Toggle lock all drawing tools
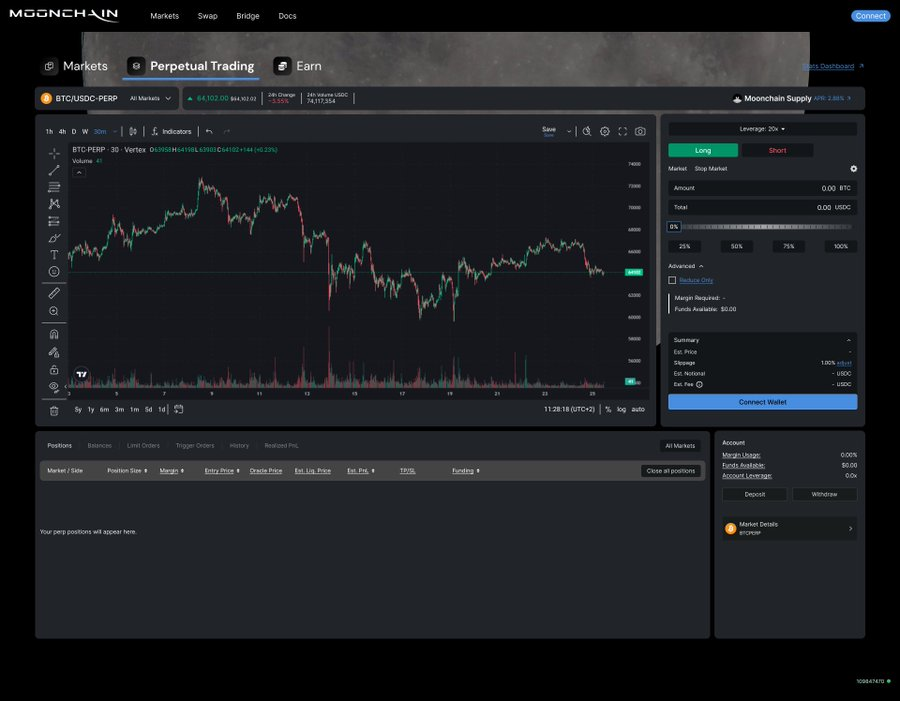The height and width of the screenshot is (701, 900). click(54, 369)
